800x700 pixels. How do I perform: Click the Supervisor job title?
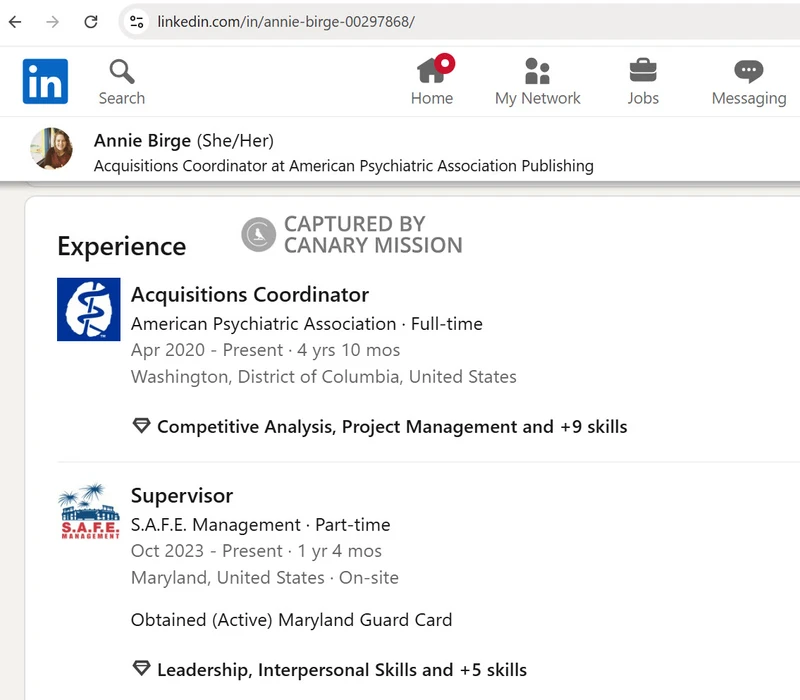tap(182, 495)
